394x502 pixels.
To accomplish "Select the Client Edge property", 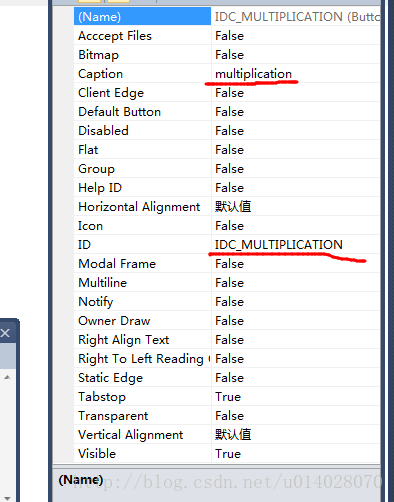I will click(142, 93).
